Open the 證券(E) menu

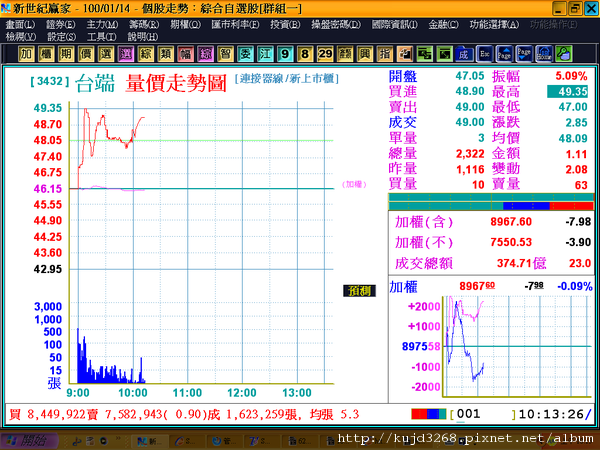[60, 25]
